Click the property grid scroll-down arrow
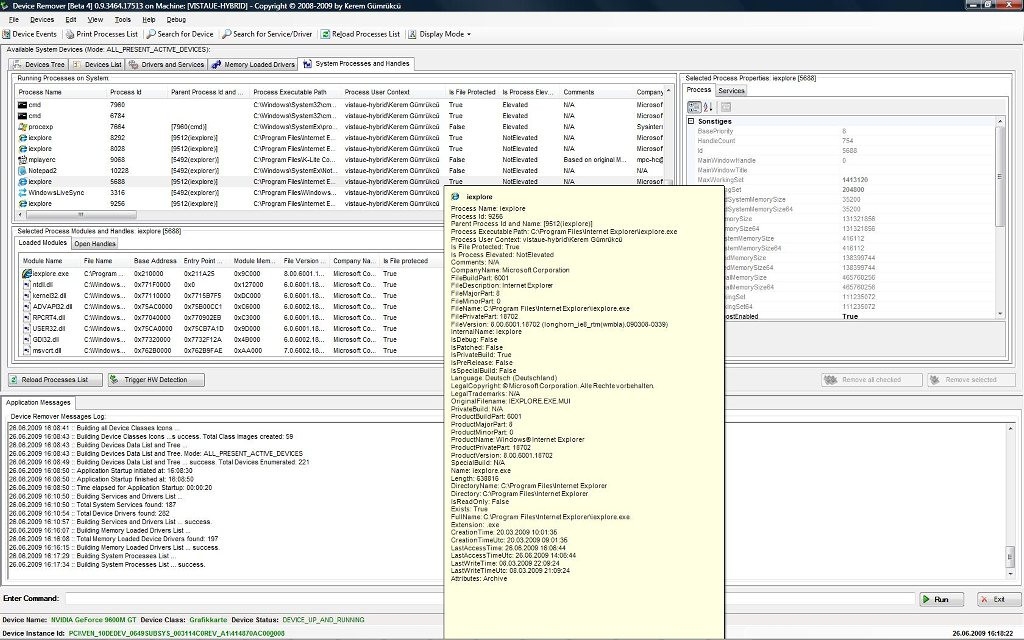1024x640 pixels. (x=1000, y=314)
